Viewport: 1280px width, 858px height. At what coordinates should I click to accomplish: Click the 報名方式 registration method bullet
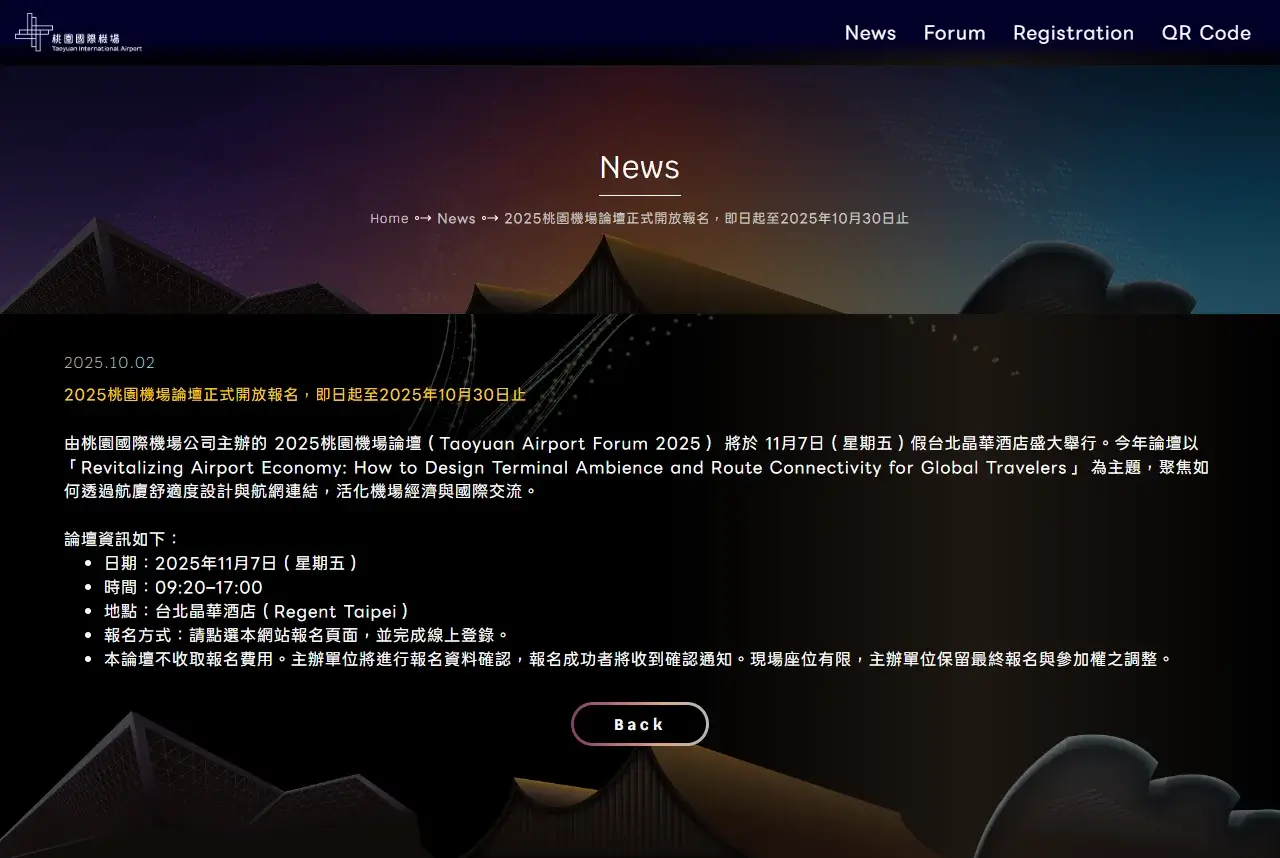(306, 635)
